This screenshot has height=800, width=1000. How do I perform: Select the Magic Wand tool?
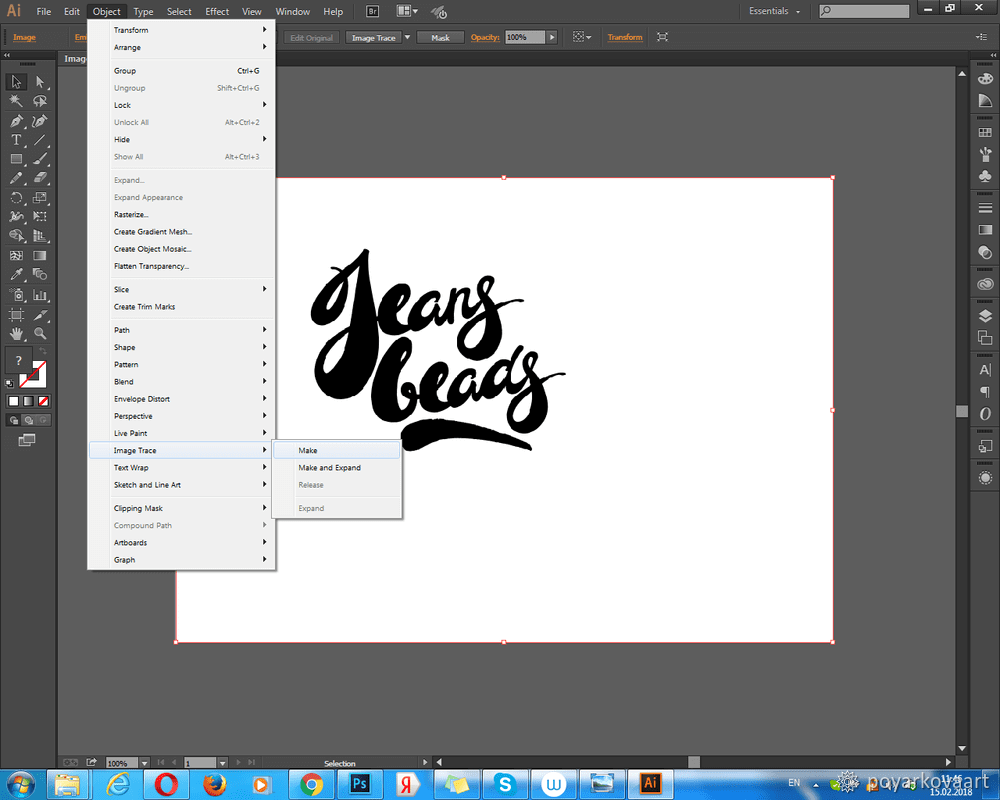click(x=17, y=101)
